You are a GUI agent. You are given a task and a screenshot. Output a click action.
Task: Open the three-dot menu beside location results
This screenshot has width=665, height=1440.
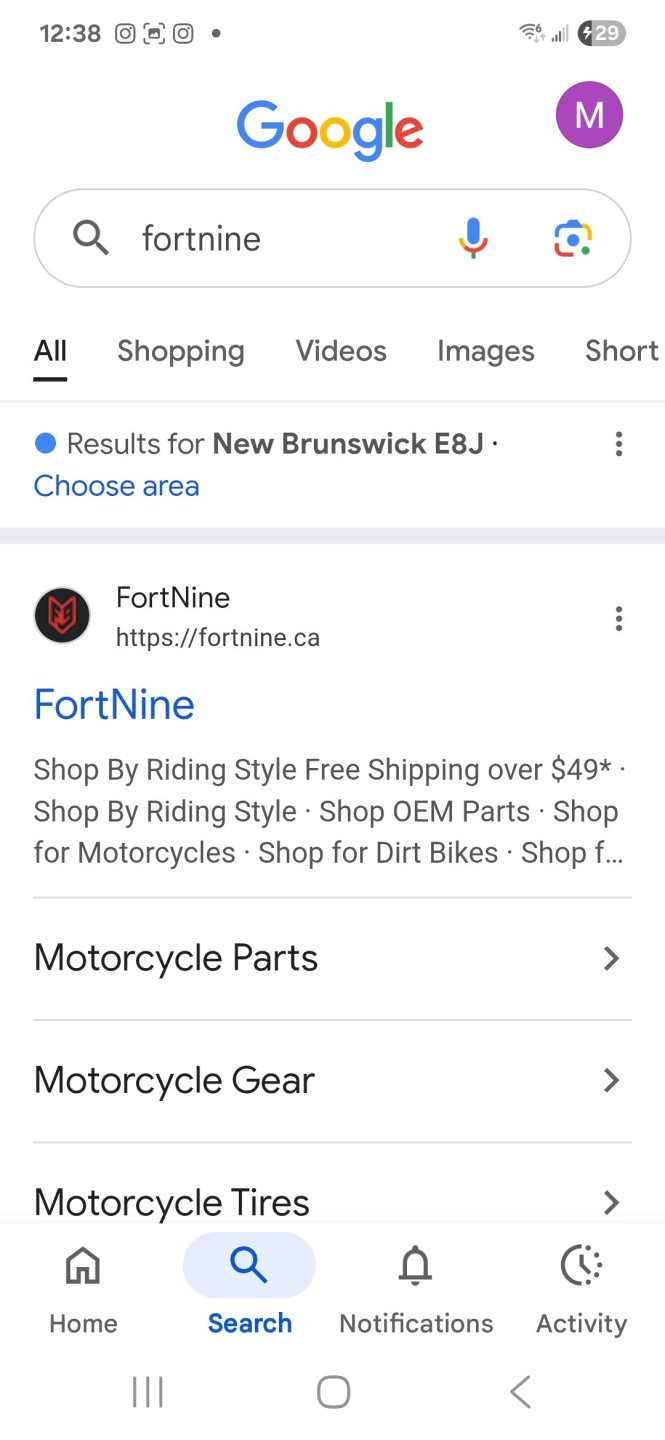[x=619, y=444]
